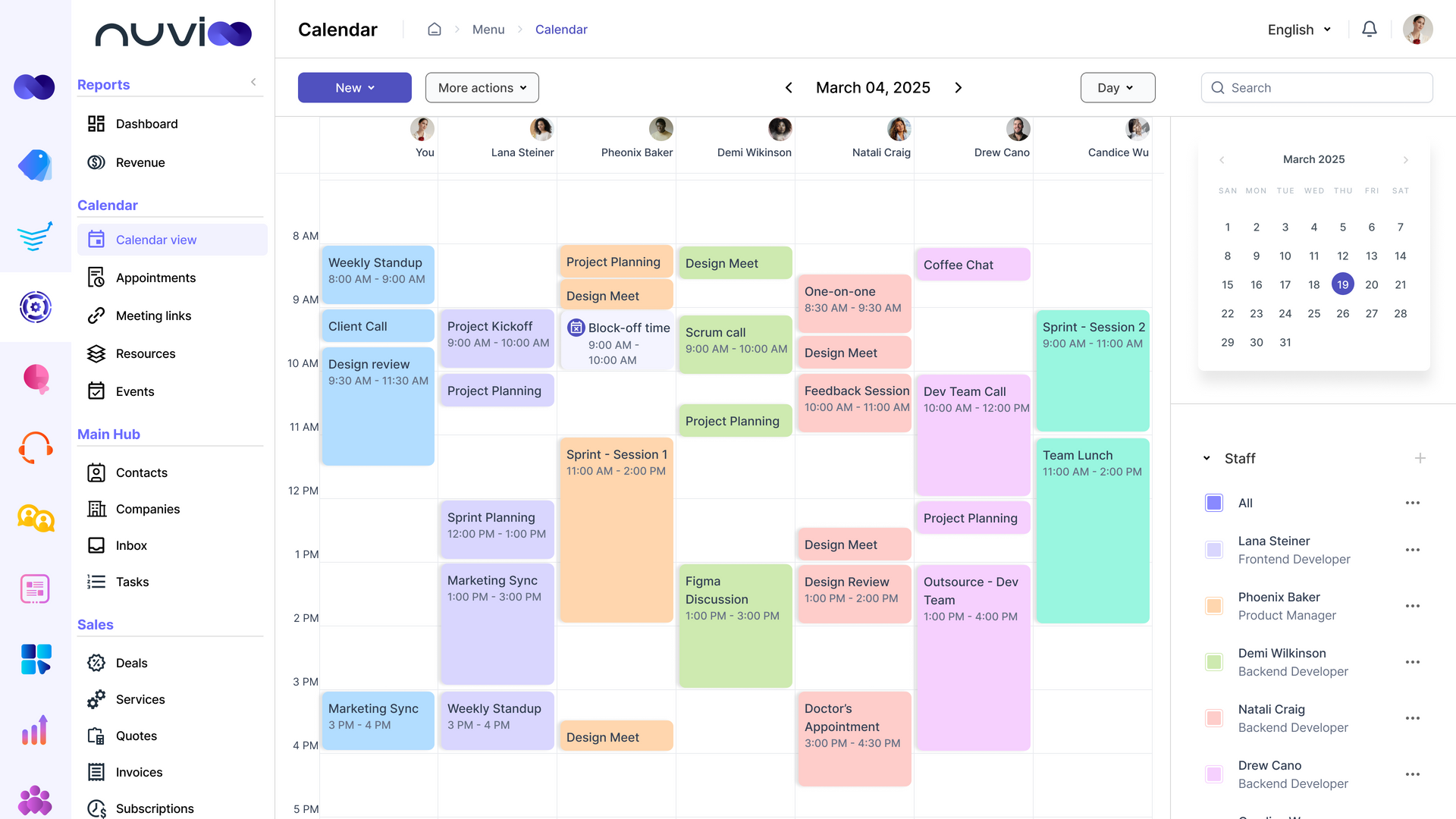Add a staff member with the plus button

1421,458
